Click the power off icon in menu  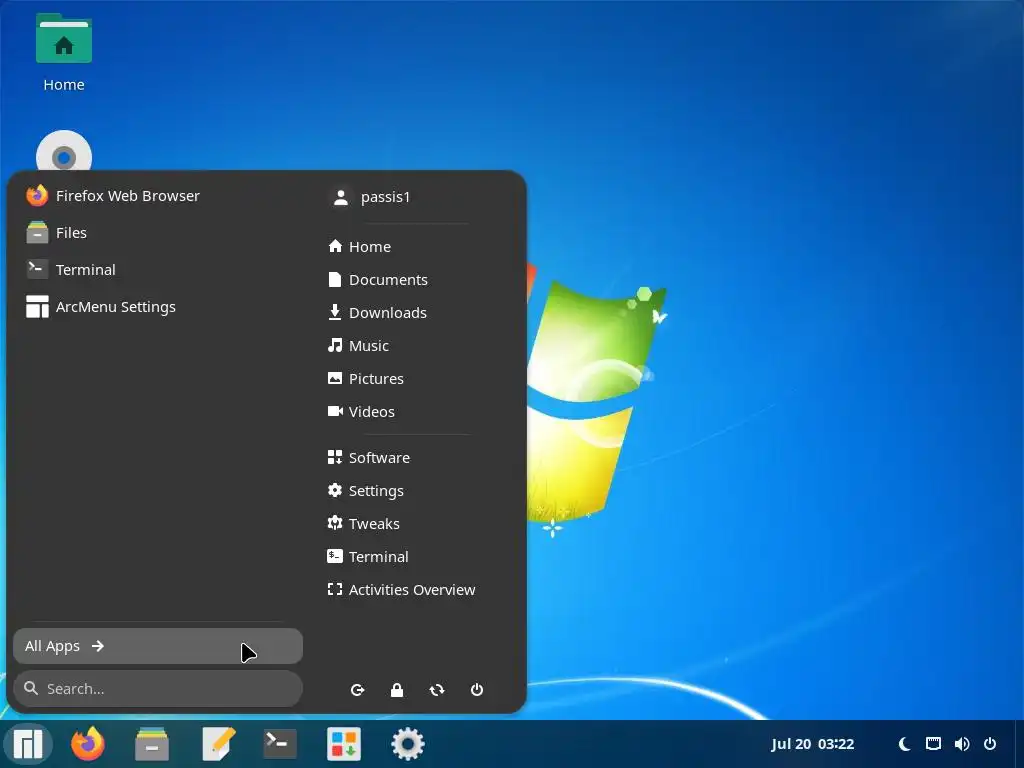477,690
